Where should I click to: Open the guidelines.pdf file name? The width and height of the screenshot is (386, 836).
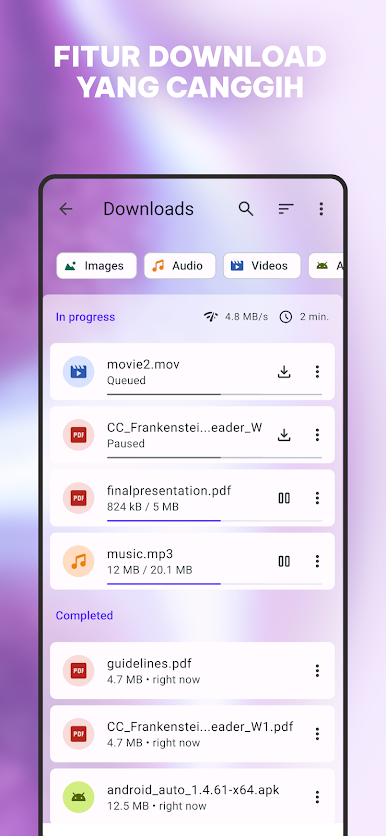149,664
